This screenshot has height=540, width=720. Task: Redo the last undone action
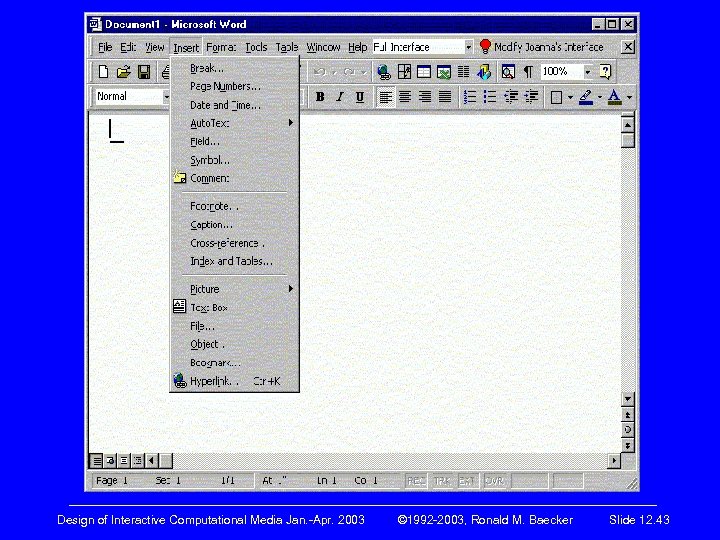point(350,72)
